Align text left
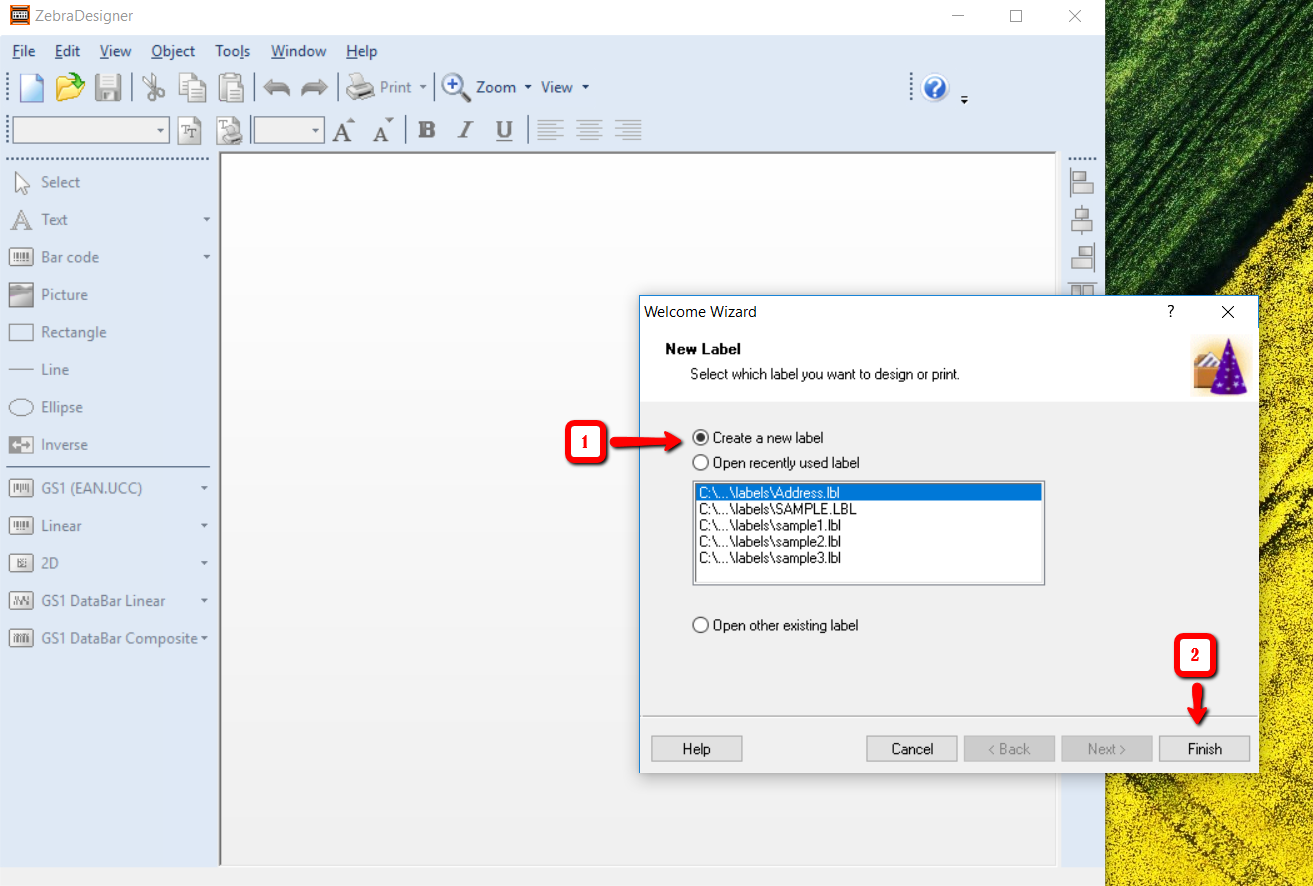The width and height of the screenshot is (1313, 886). click(550, 130)
